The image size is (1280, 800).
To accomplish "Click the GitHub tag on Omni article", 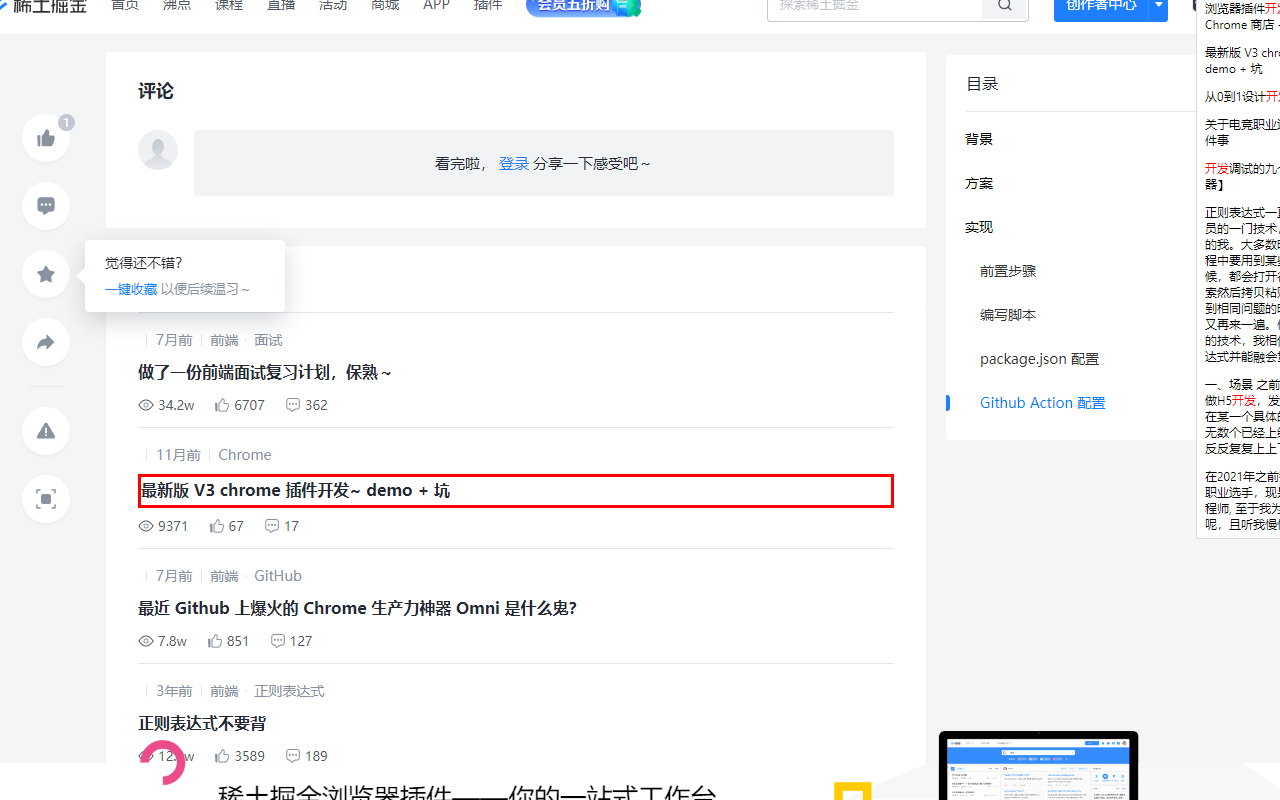I will pos(278,576).
